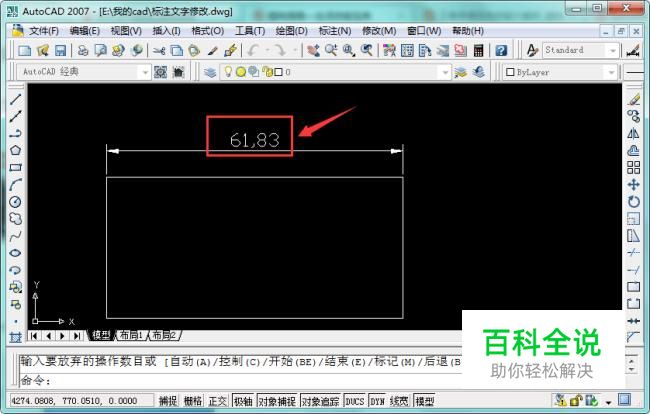Switch to the 布局1 layout tab
The height and width of the screenshot is (414, 650).
click(131, 335)
